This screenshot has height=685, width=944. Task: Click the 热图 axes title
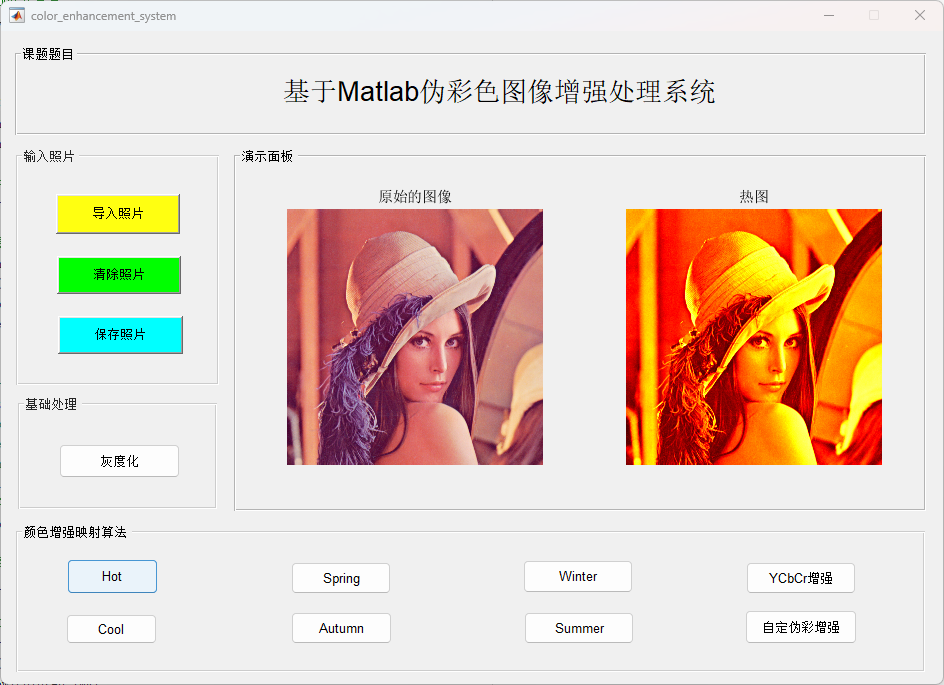click(x=754, y=197)
